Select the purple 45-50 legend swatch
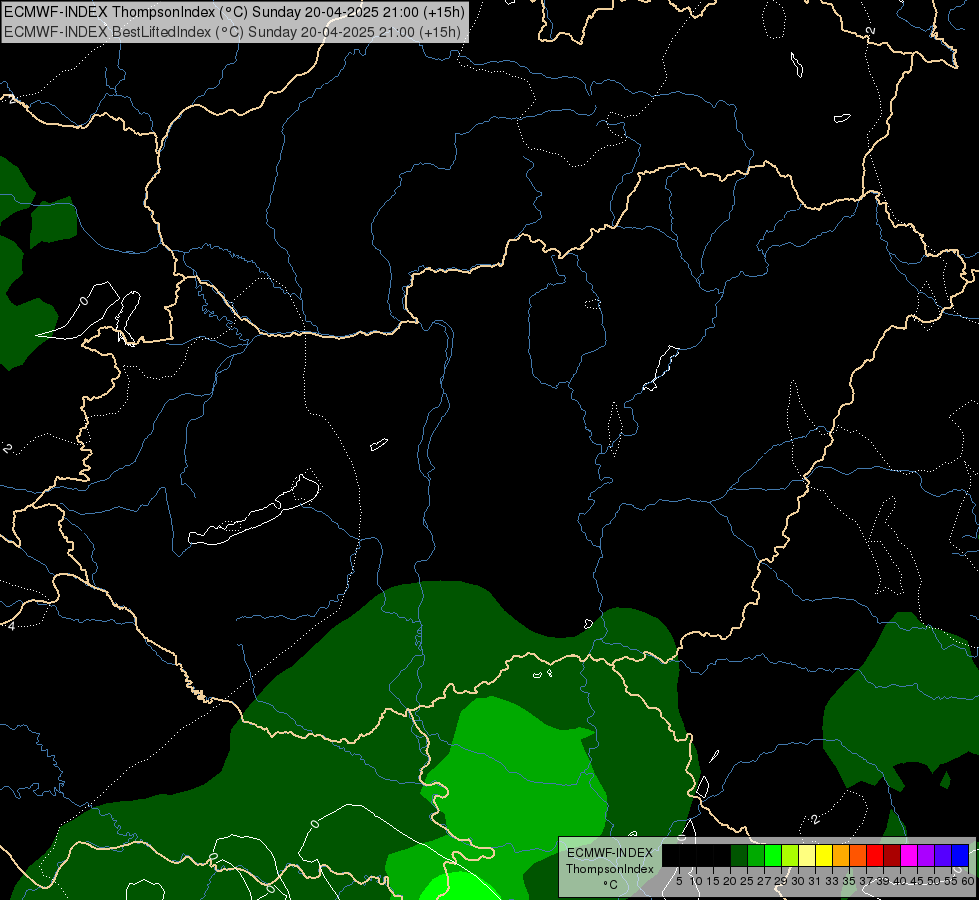Screen dimensions: 979x900 [927, 855]
